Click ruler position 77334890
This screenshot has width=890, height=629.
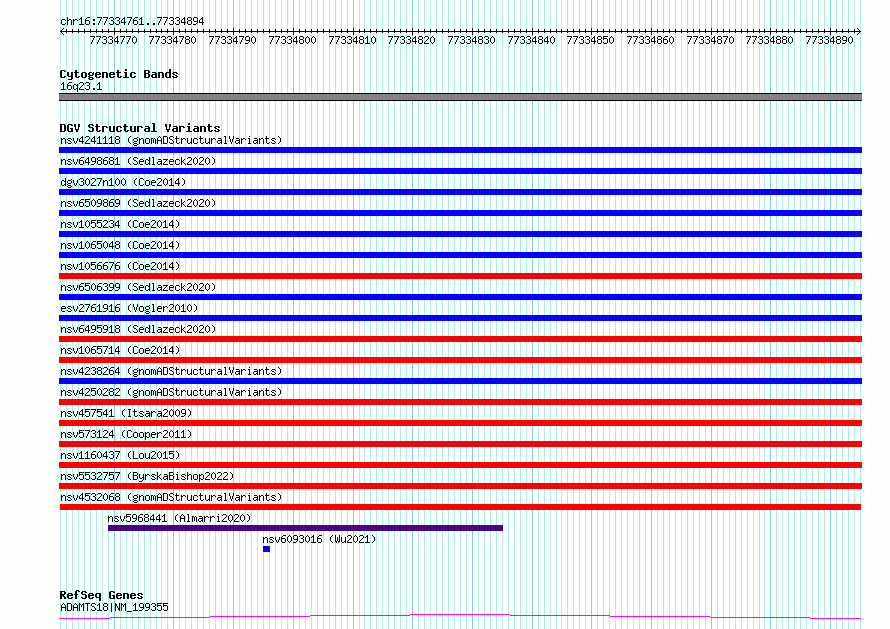pos(829,40)
